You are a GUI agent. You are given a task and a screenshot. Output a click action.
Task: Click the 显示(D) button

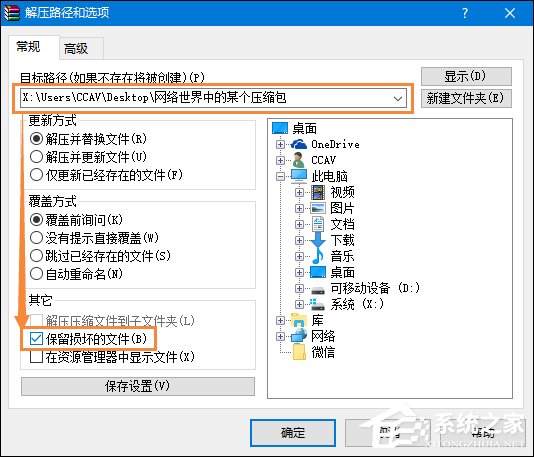(x=466, y=76)
